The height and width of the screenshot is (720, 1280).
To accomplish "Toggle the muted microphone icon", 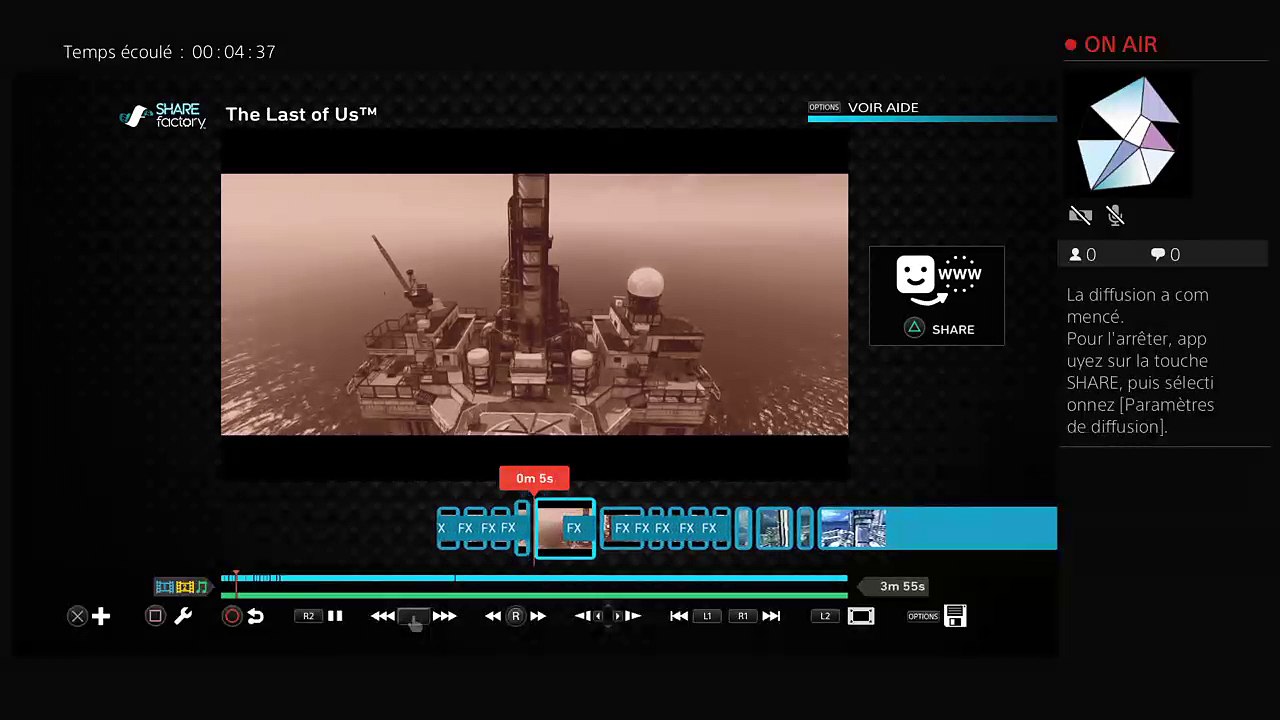I will coord(1116,215).
